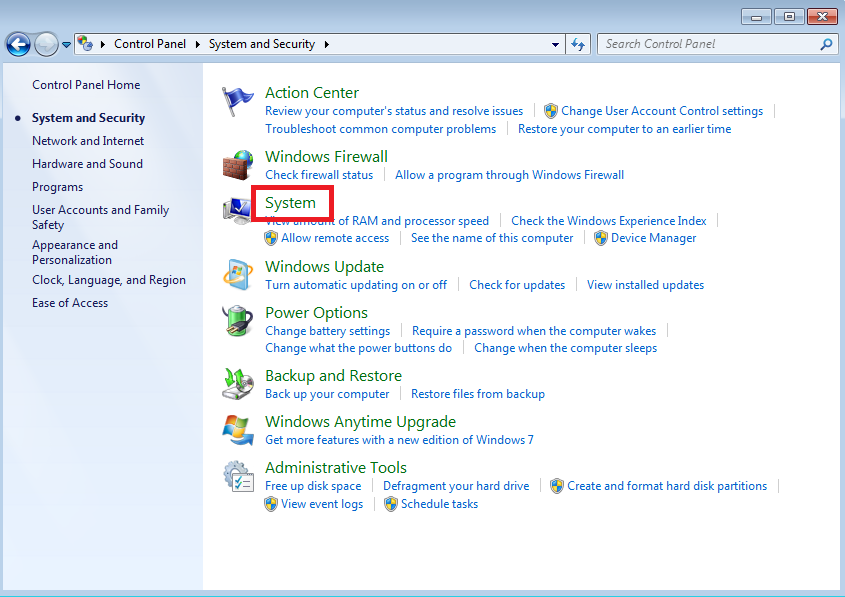The width and height of the screenshot is (845, 597).
Task: Click Defragment your hard drive link
Action: click(456, 486)
